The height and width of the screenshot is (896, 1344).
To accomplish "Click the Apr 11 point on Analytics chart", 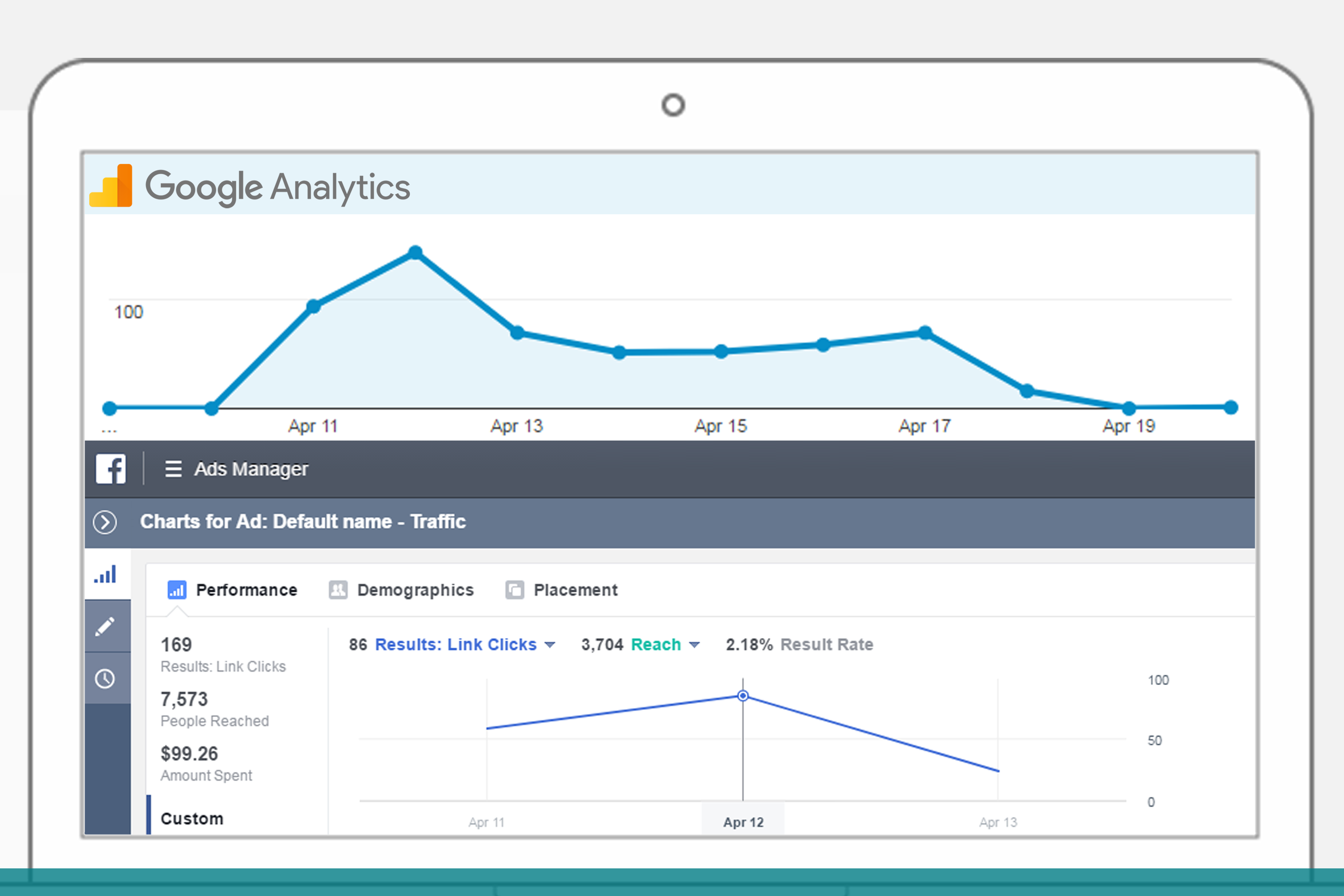I will coord(313,306).
